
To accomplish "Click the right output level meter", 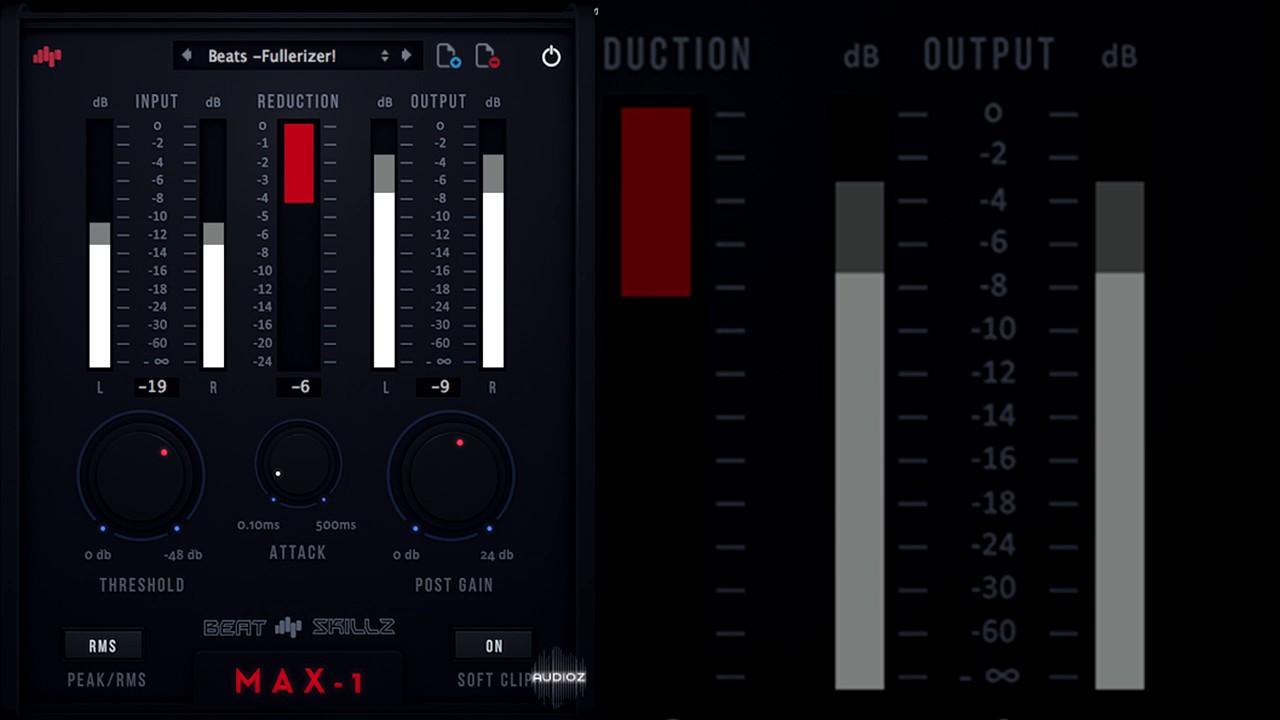I will point(493,244).
